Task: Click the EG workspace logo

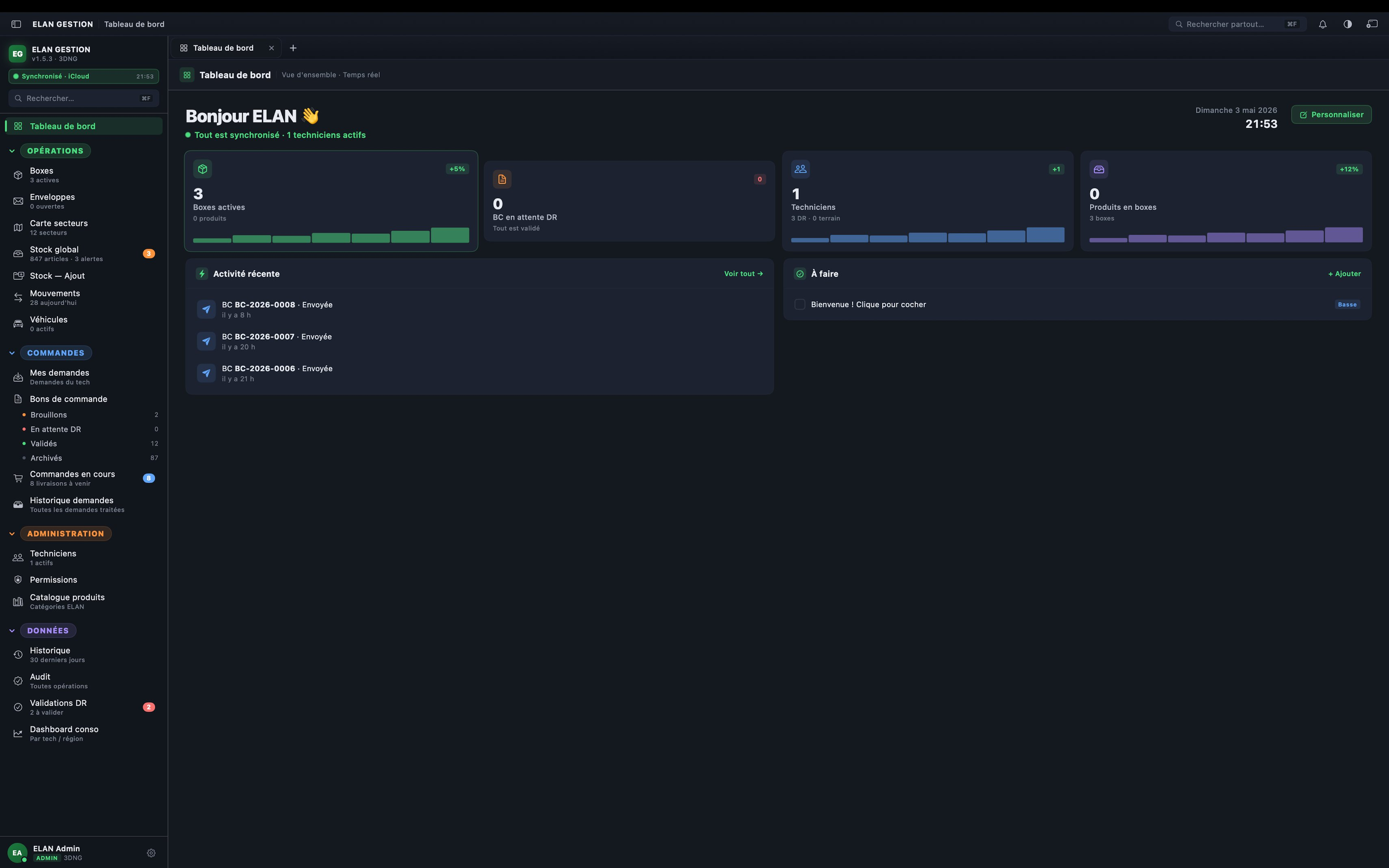Action: [x=17, y=54]
